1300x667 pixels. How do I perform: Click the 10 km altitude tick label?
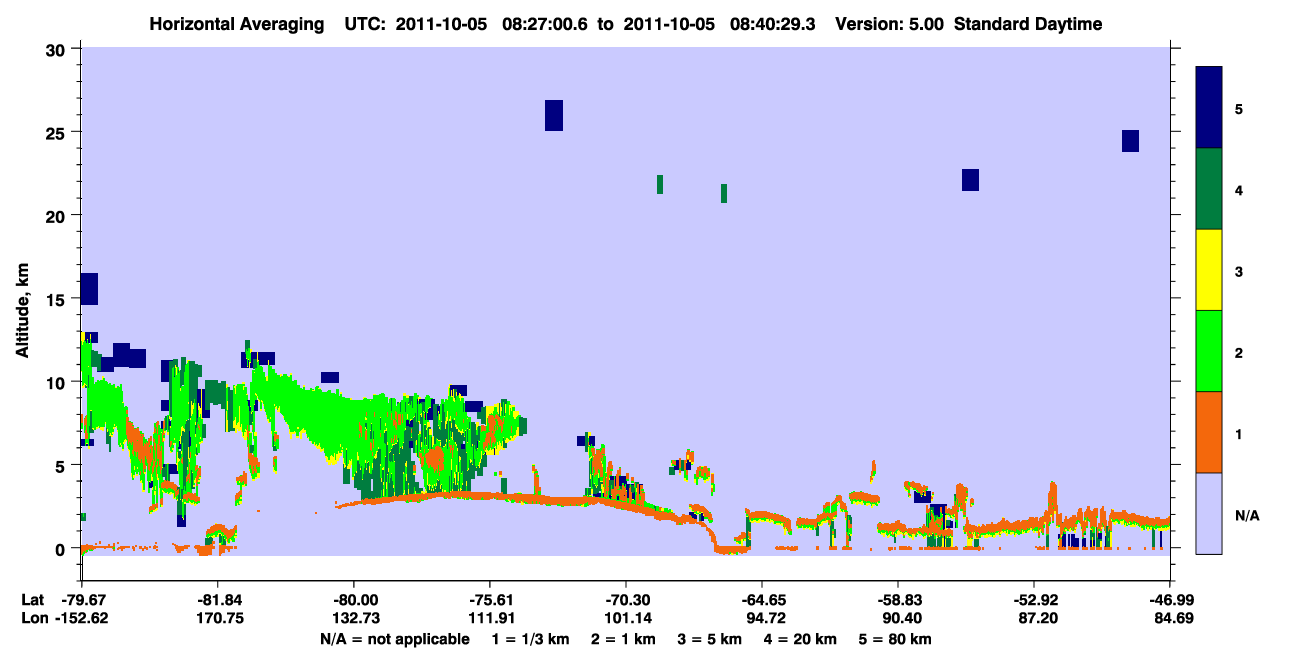(56, 382)
